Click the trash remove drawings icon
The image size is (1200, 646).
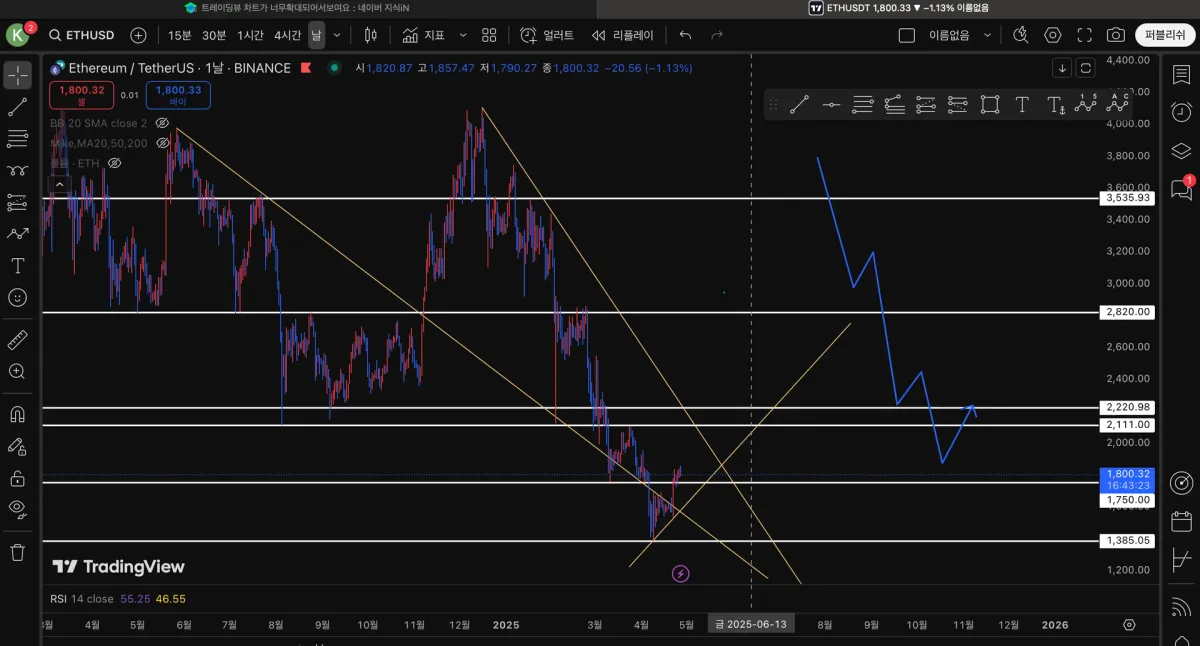click(x=17, y=551)
